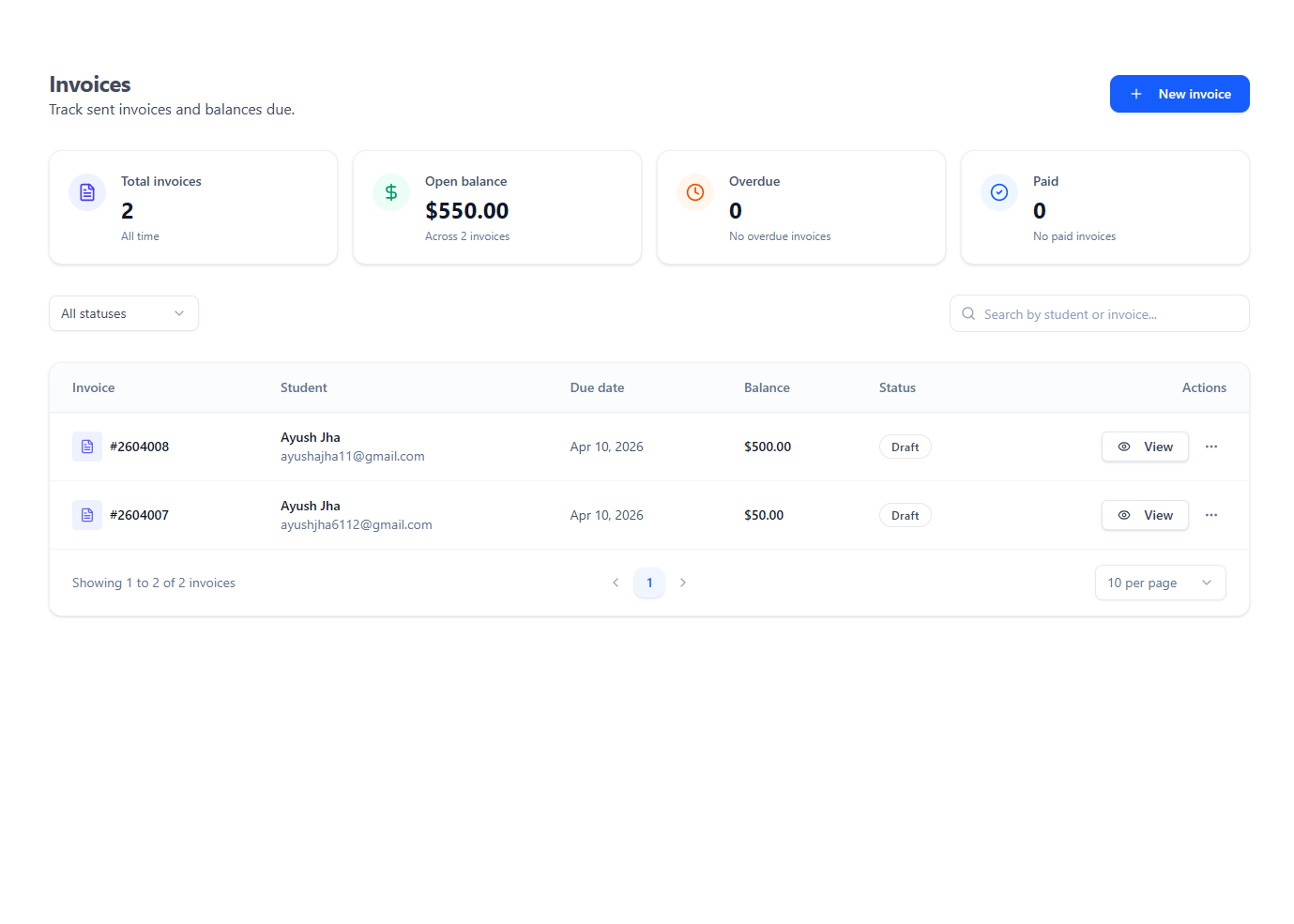Go to the previous page arrow
This screenshot has height=924, width=1294.
click(x=616, y=583)
